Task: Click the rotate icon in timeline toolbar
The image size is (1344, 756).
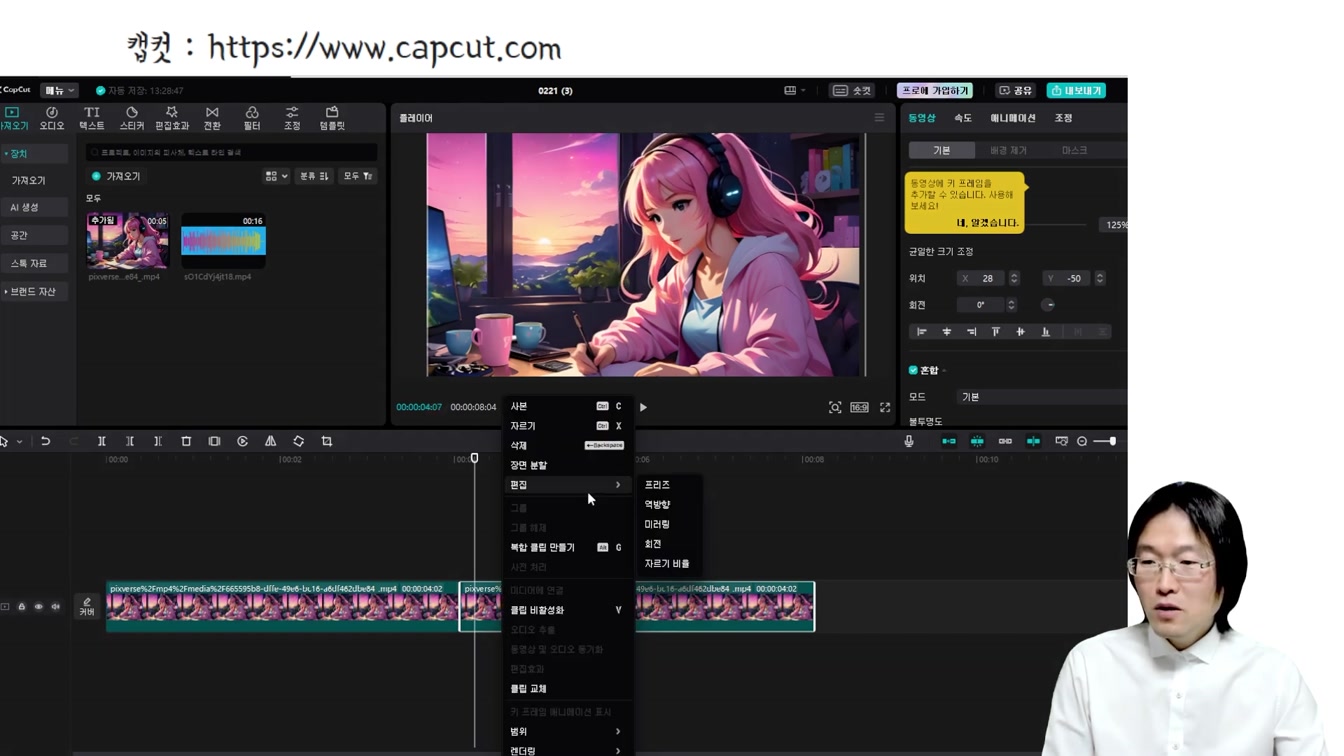Action: pos(298,441)
